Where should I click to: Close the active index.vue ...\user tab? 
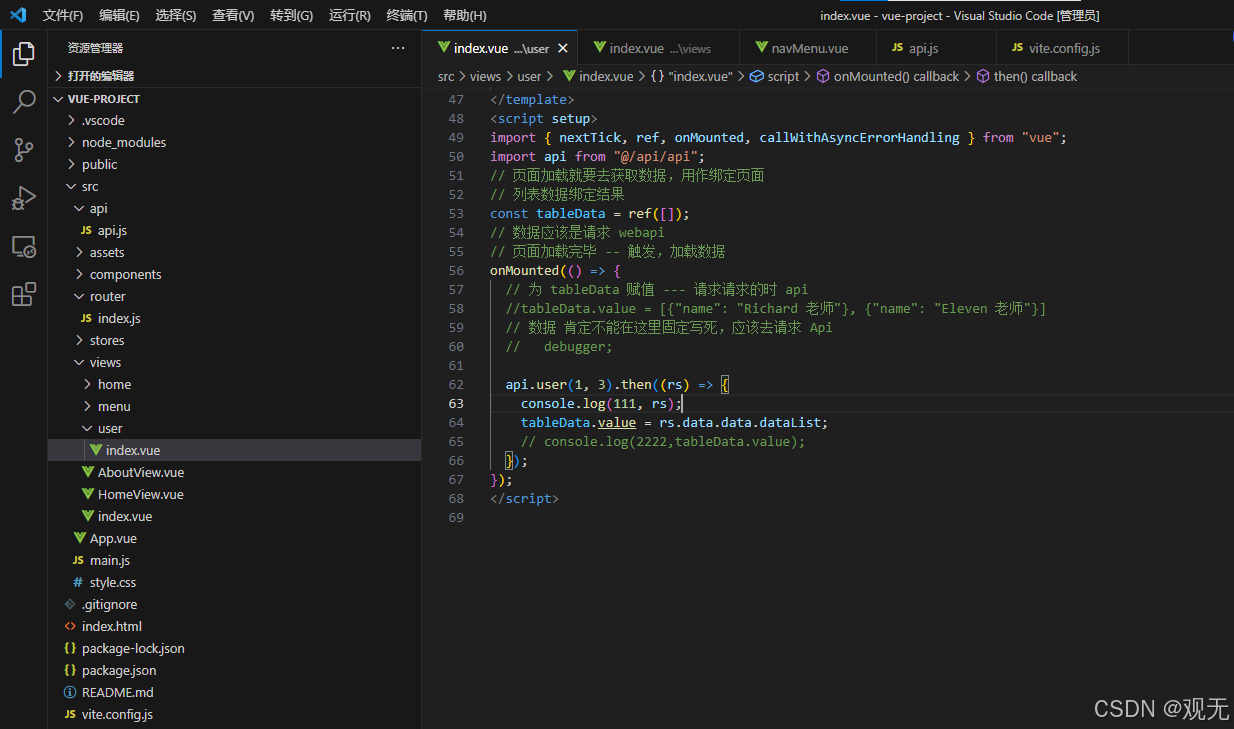[x=563, y=48]
